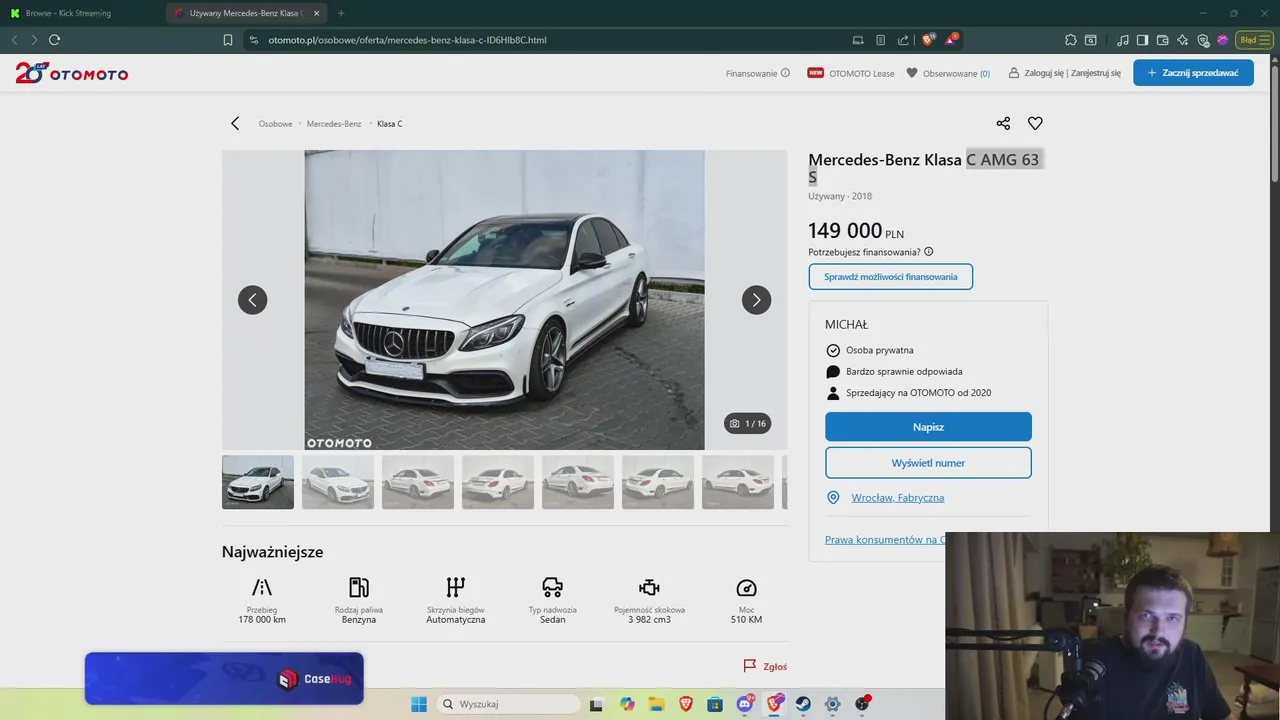The width and height of the screenshot is (1280, 720).
Task: Open Brave Rewards triangle icon
Action: click(x=951, y=40)
